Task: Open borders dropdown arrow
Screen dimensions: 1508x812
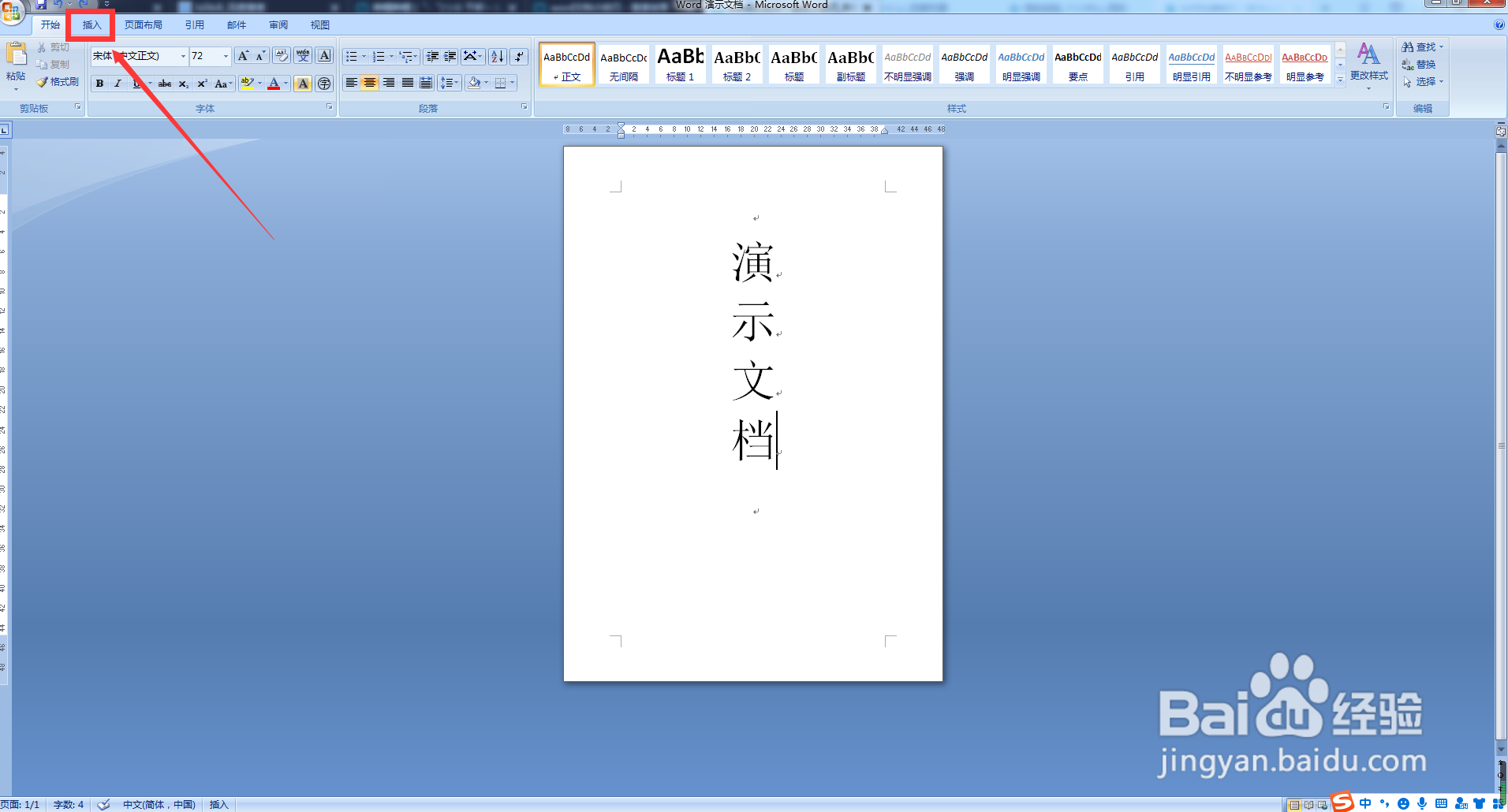Action: pos(513,83)
